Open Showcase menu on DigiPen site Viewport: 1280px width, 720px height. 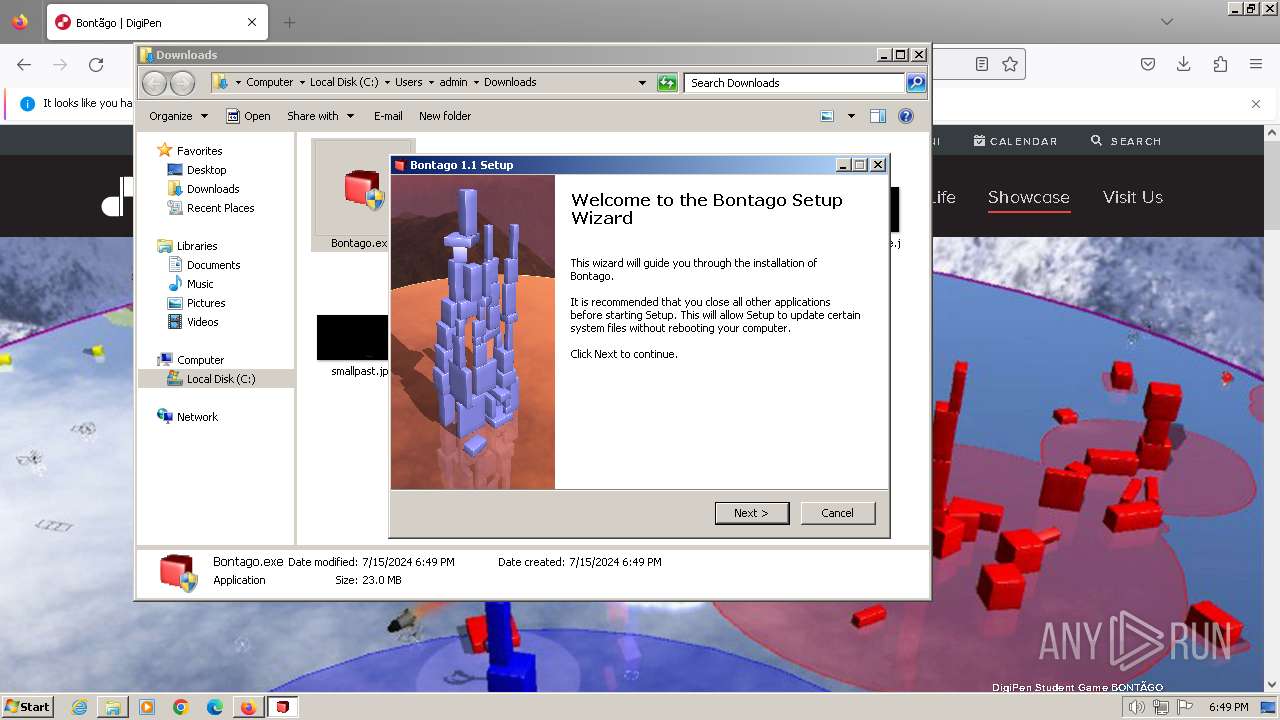[1028, 198]
